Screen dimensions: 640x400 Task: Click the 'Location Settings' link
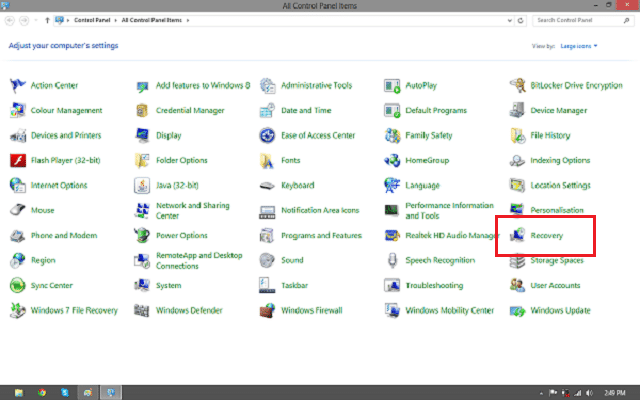(560, 185)
